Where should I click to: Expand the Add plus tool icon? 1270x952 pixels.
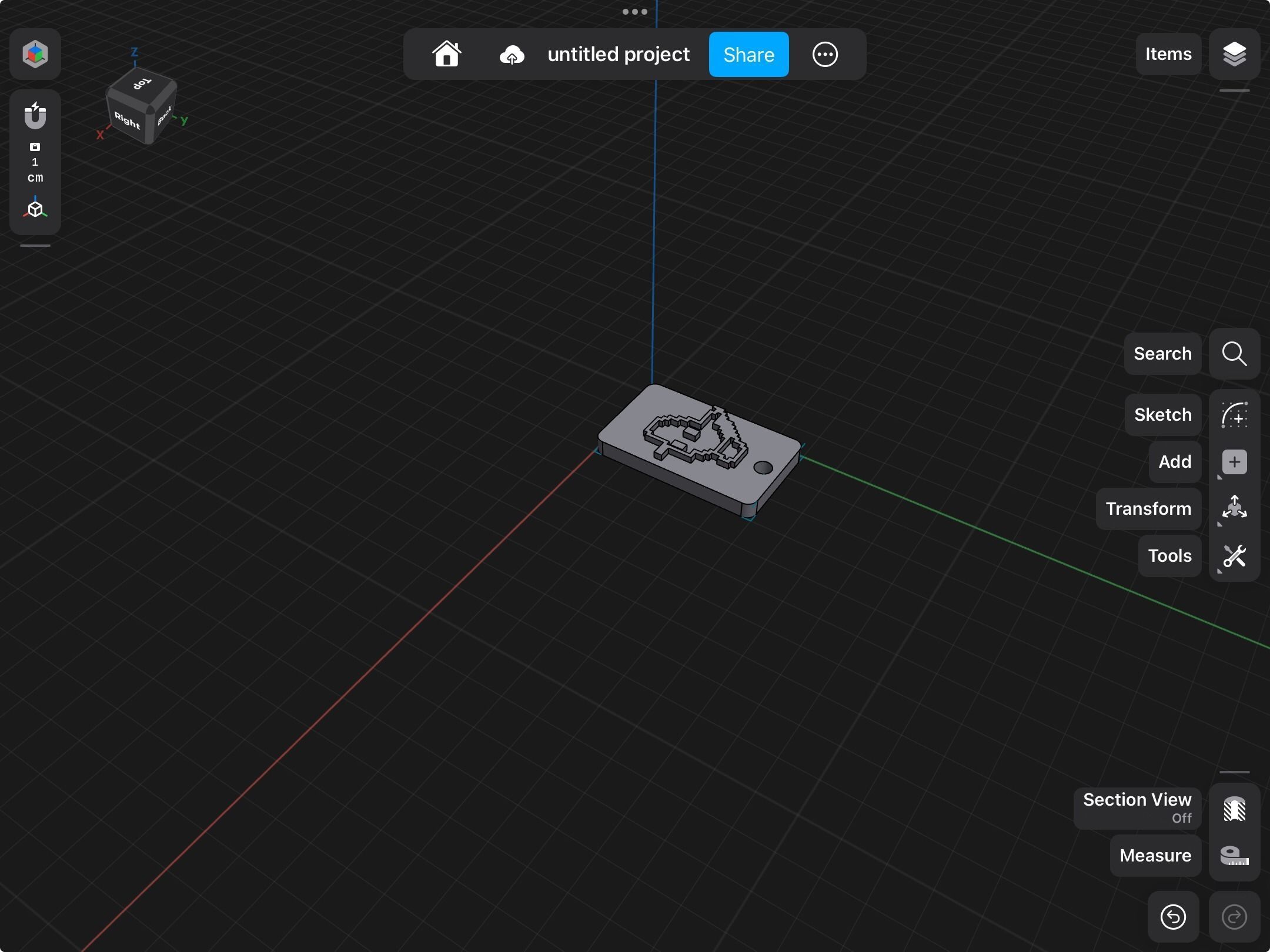(x=1234, y=462)
